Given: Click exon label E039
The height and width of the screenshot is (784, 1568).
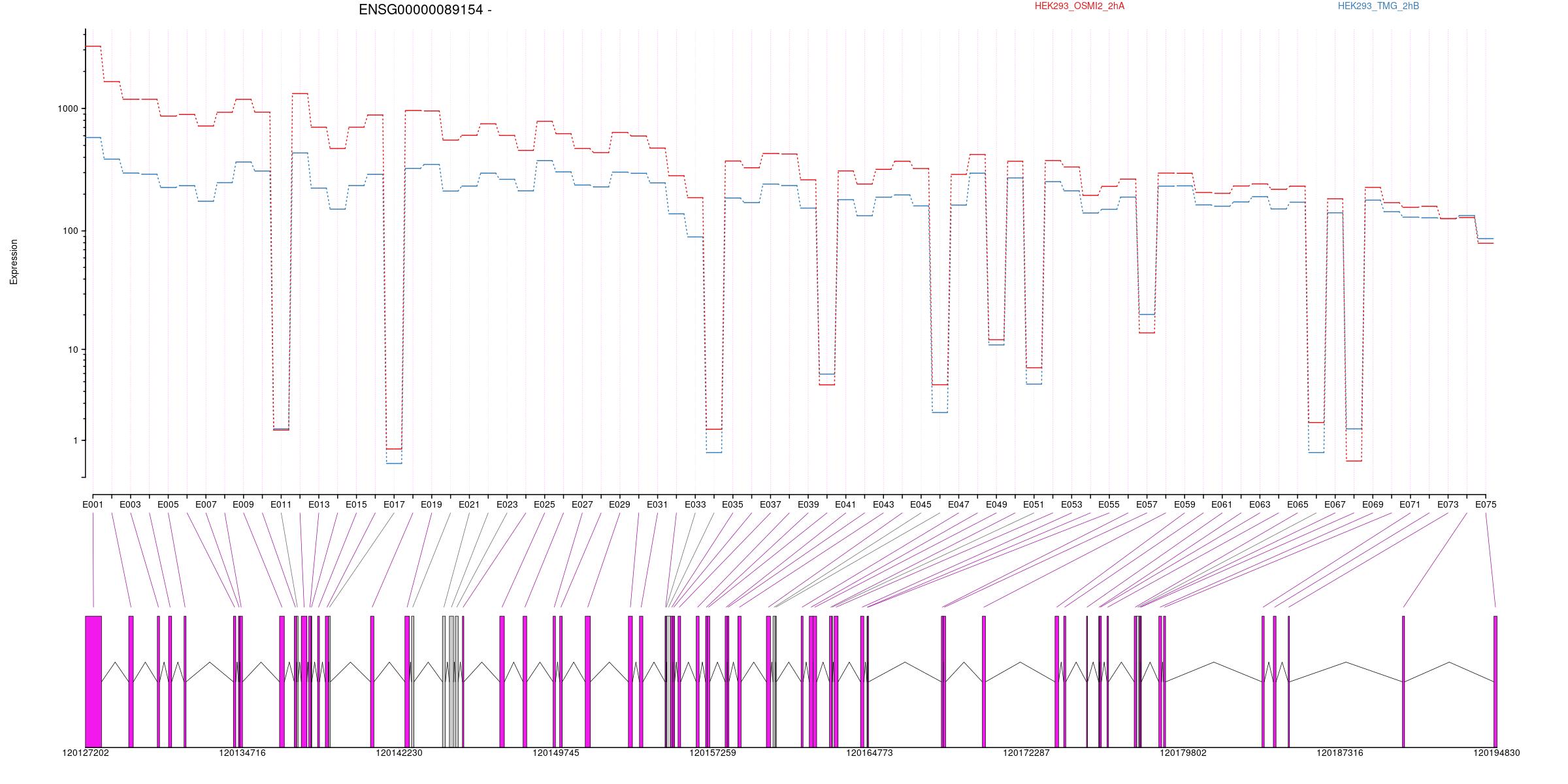Looking at the screenshot, I should tap(808, 504).
